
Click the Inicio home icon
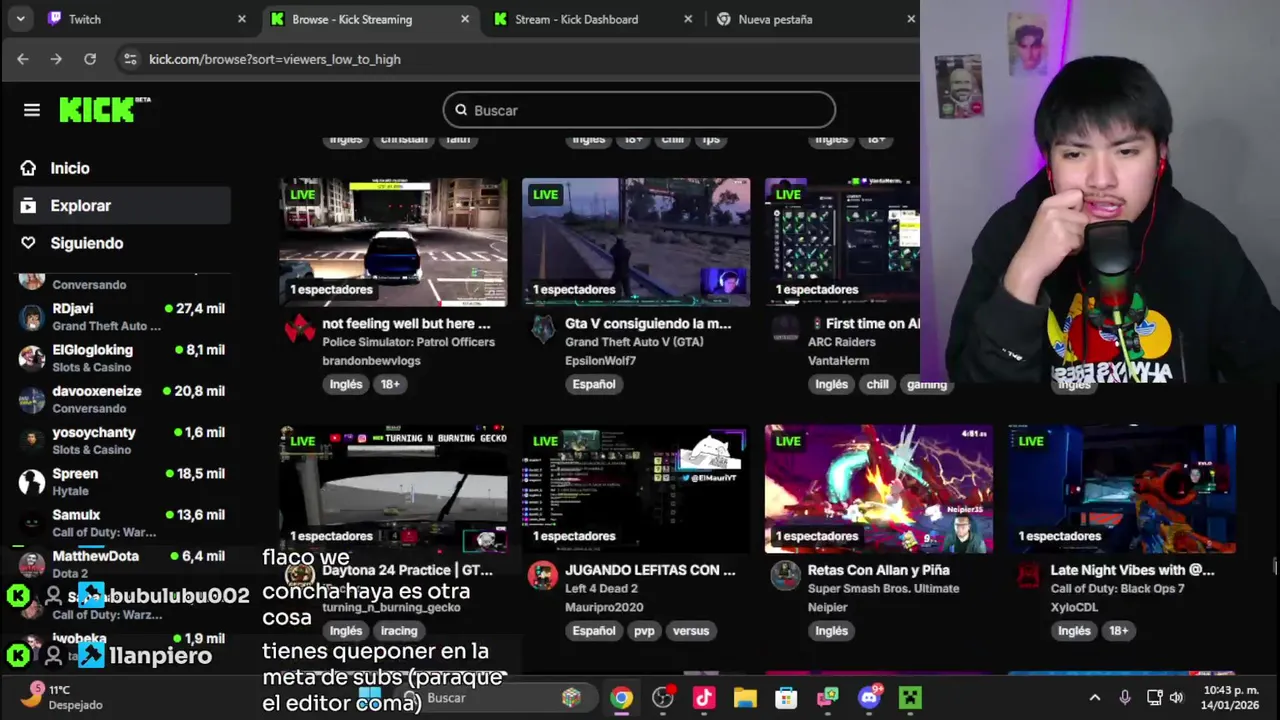(29, 168)
